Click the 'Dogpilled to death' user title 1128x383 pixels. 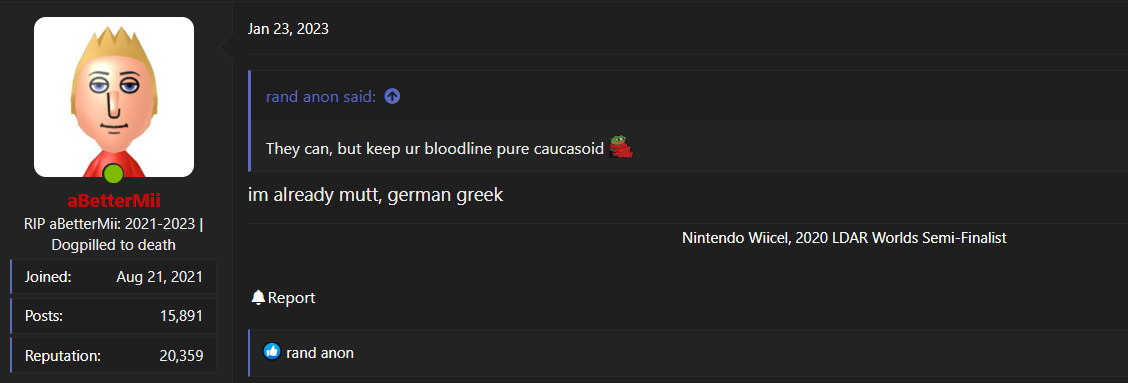click(114, 245)
